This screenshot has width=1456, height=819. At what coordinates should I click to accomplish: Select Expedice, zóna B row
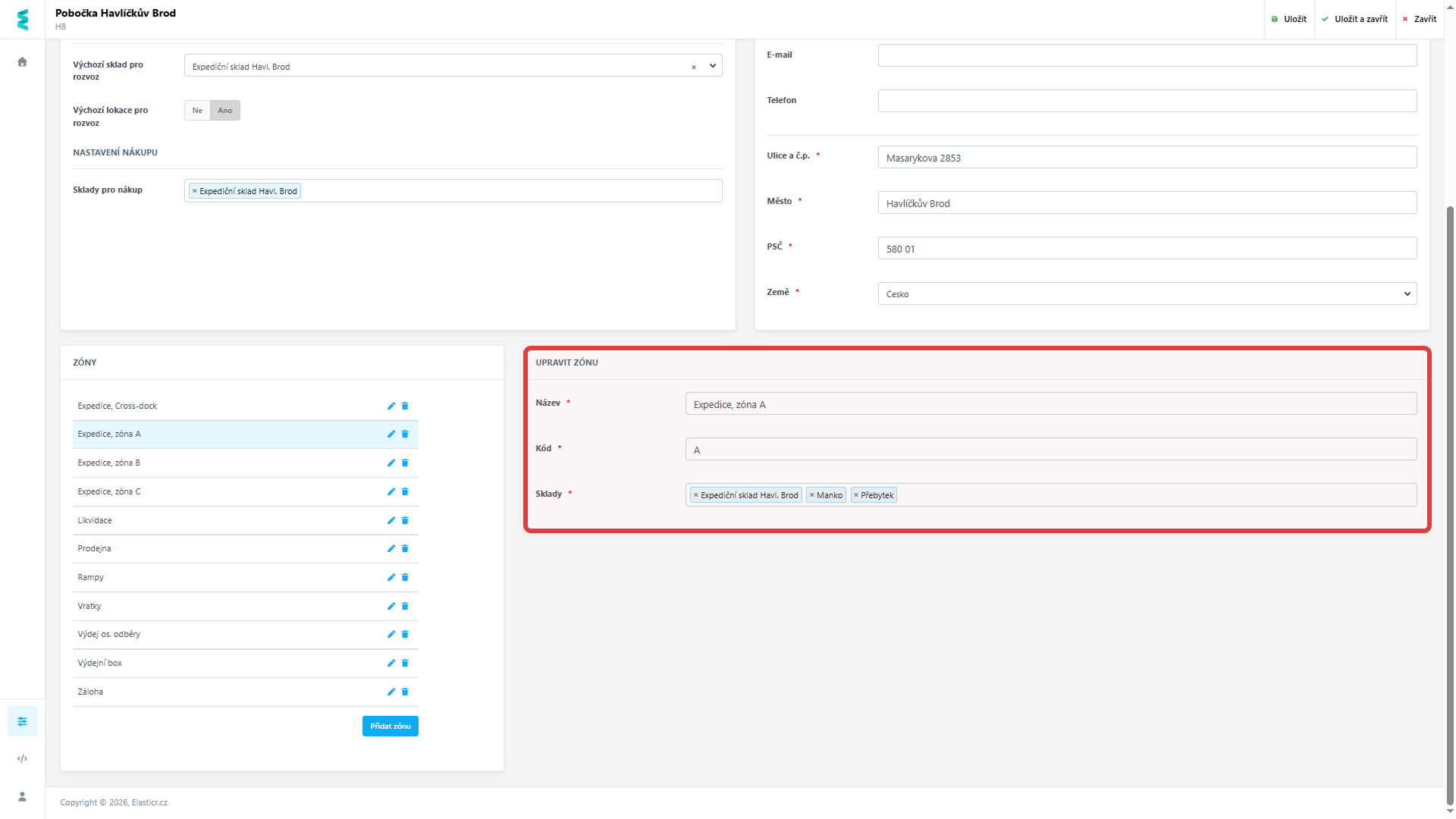[246, 463]
